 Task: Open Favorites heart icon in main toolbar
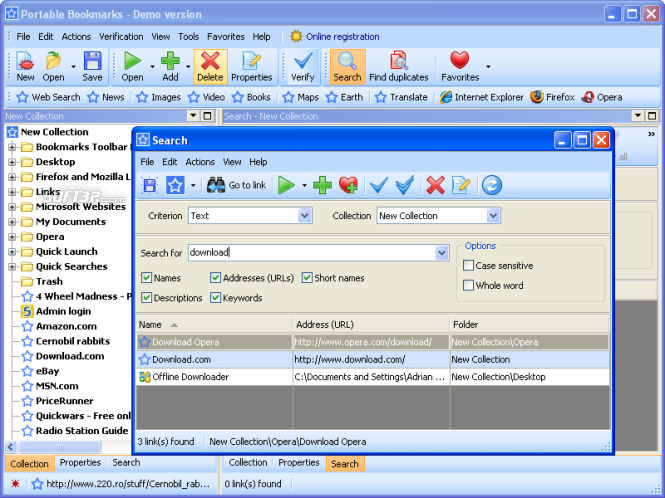pyautogui.click(x=460, y=67)
